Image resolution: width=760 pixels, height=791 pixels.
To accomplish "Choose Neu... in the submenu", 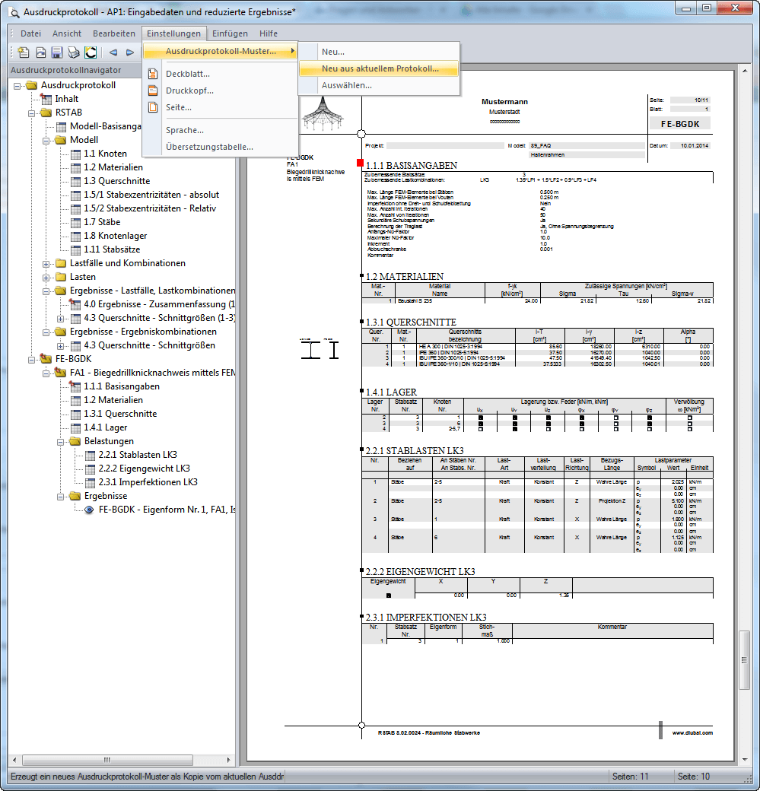I will 379,51.
